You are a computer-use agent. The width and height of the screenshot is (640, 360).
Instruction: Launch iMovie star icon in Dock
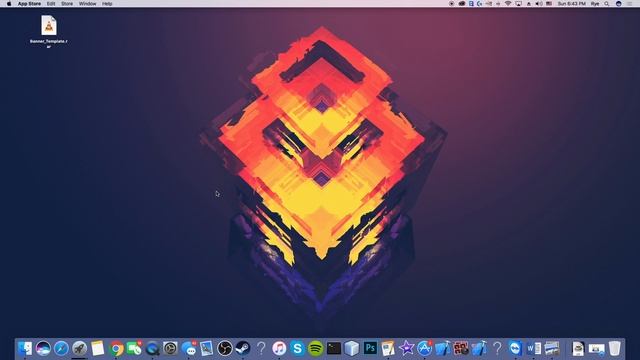point(407,348)
